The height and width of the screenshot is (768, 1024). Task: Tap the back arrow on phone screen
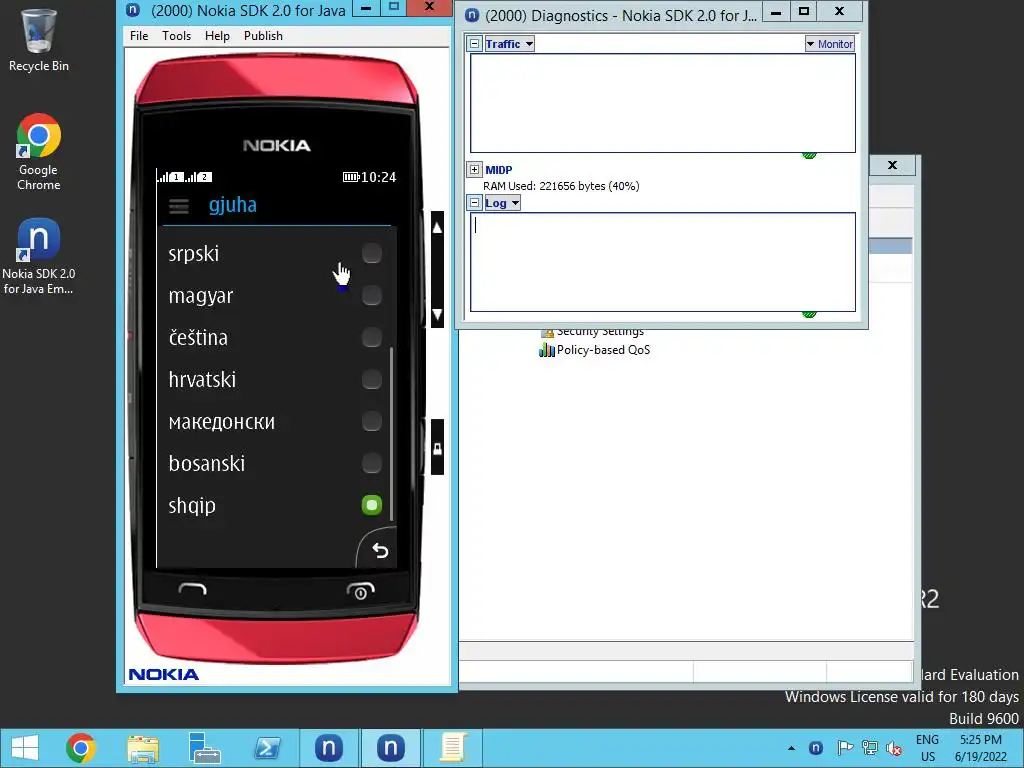380,551
